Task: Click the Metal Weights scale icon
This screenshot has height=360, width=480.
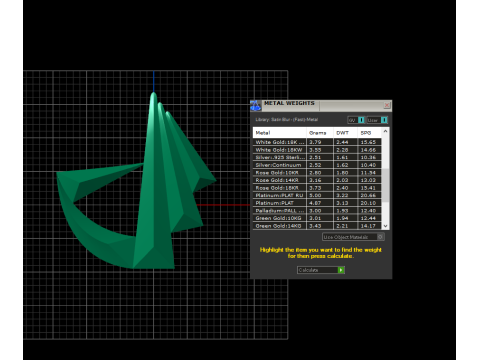Action: click(x=256, y=106)
